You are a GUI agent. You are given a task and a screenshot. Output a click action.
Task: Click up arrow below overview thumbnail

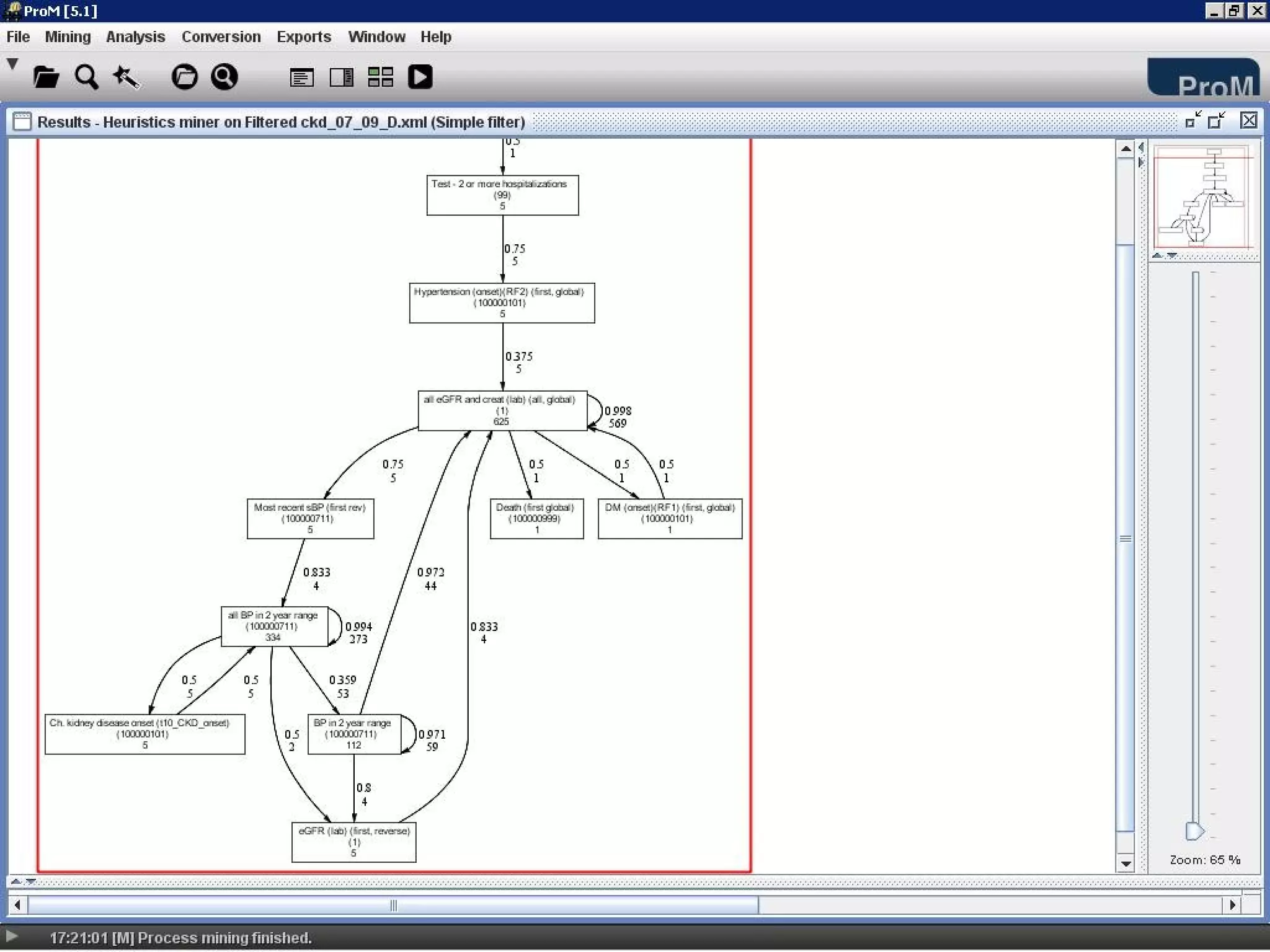1157,255
